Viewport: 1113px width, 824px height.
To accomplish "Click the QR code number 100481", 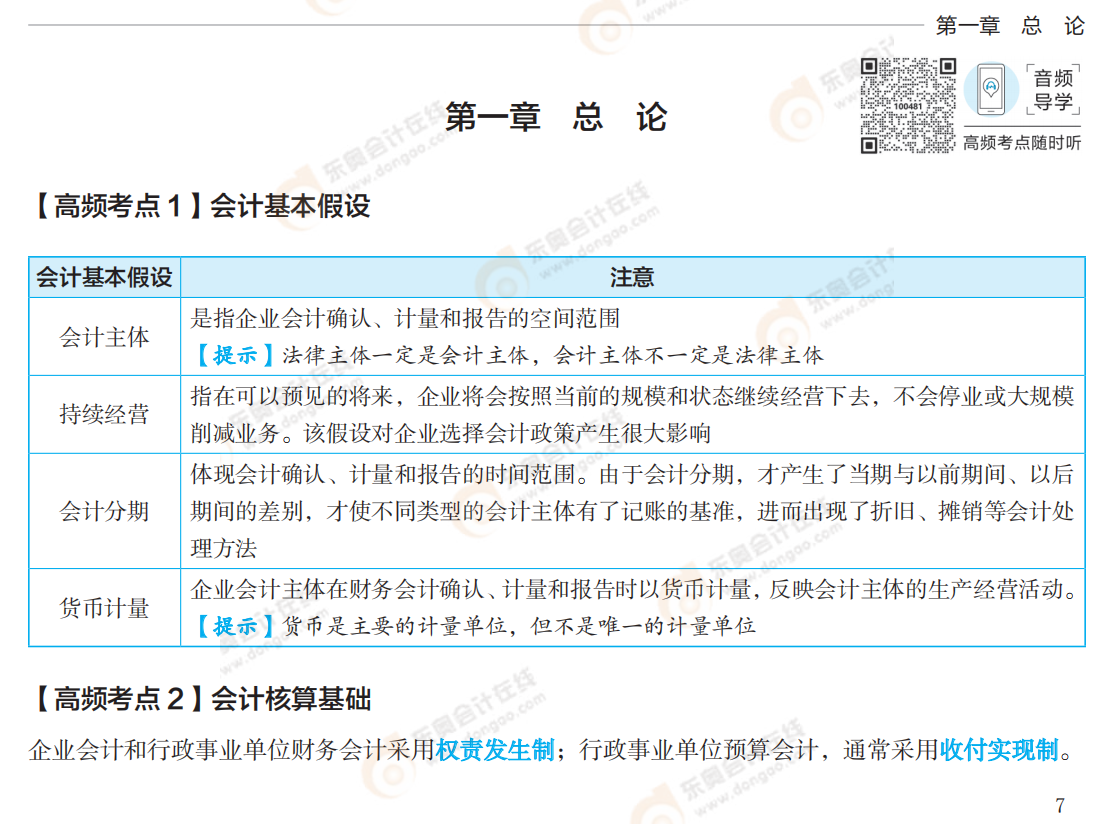I will (908, 106).
